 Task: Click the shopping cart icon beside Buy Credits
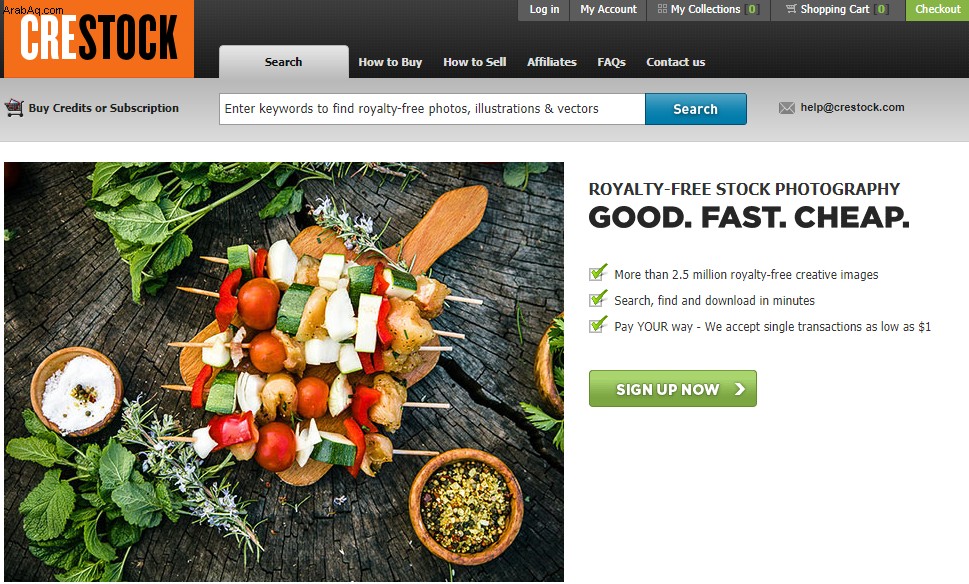14,108
